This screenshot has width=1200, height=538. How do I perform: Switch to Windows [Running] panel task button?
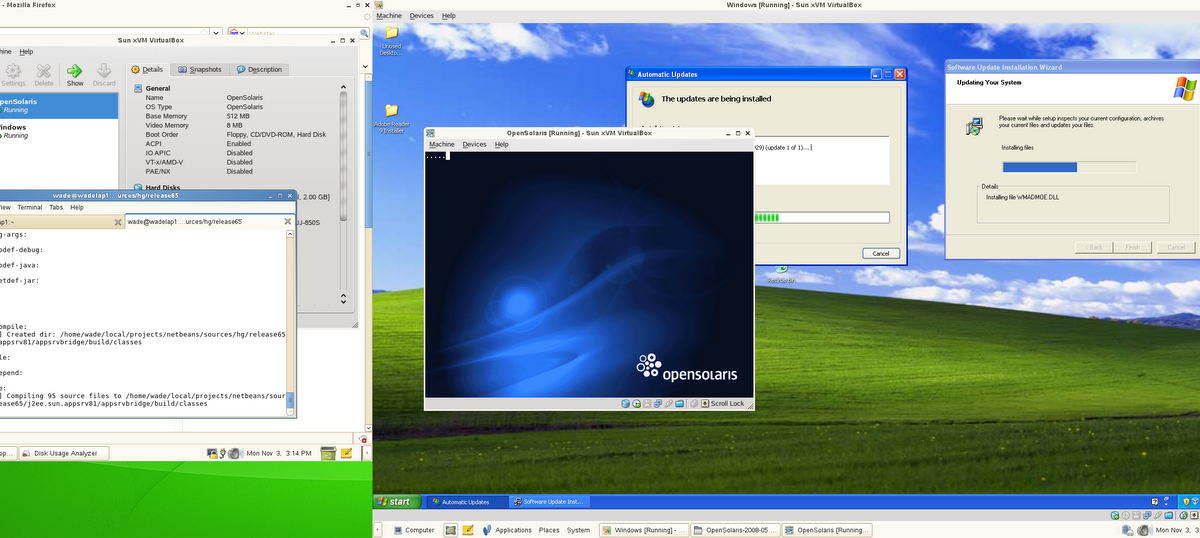coord(644,530)
